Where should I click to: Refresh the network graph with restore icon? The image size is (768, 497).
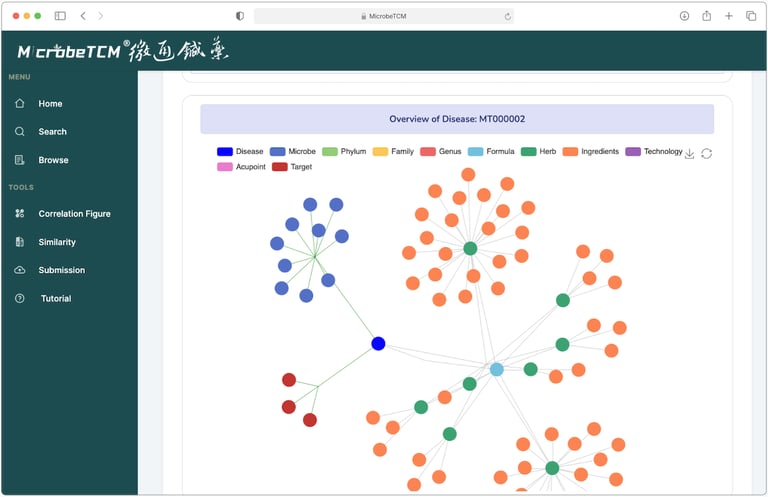(x=706, y=154)
